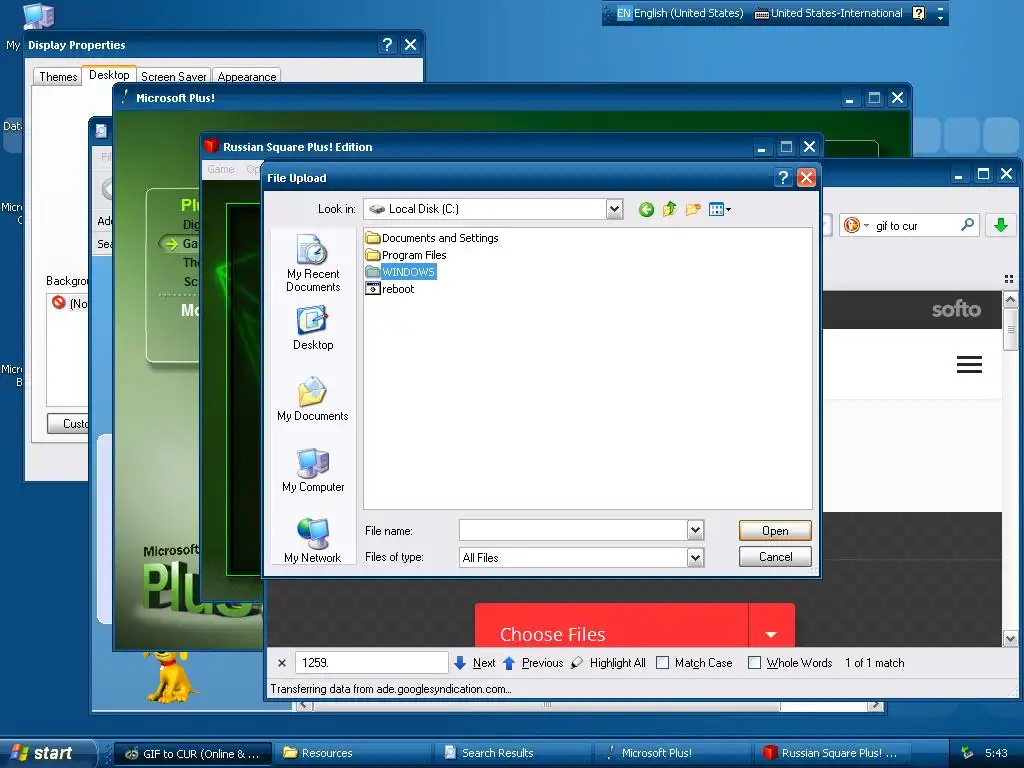Screen dimensions: 1024x768
Task: Click the browser search magnifier icon
Action: click(x=968, y=225)
